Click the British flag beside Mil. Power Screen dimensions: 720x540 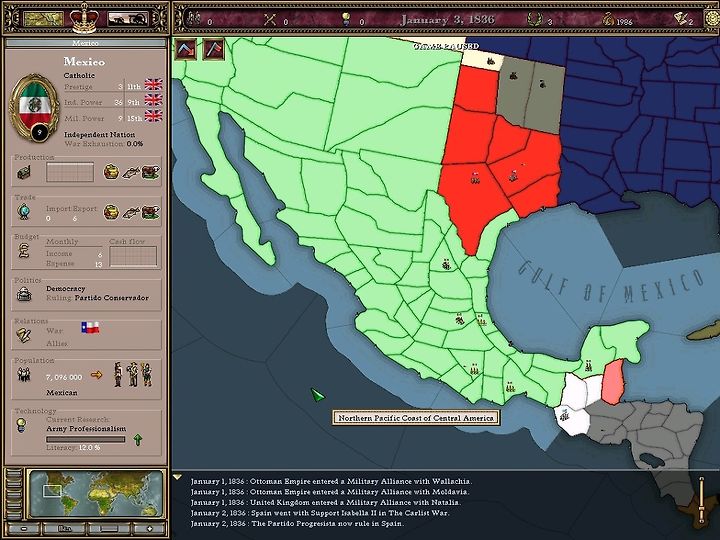(153, 116)
